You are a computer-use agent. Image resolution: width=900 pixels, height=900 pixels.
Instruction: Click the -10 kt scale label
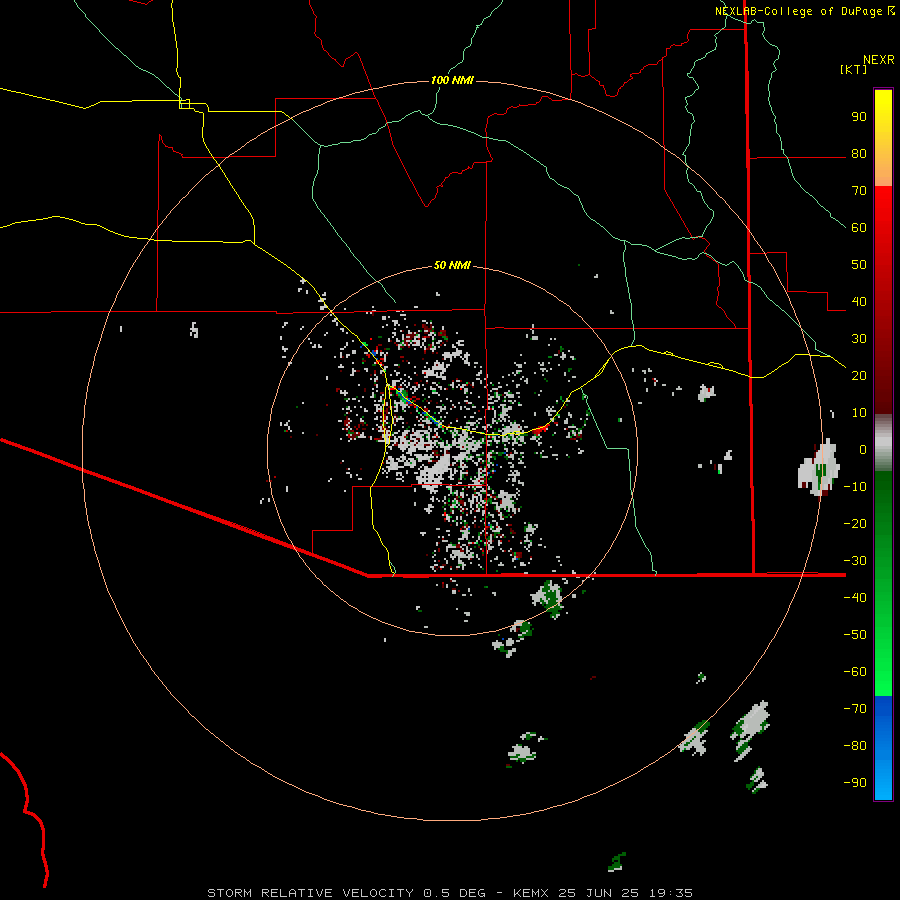[855, 487]
